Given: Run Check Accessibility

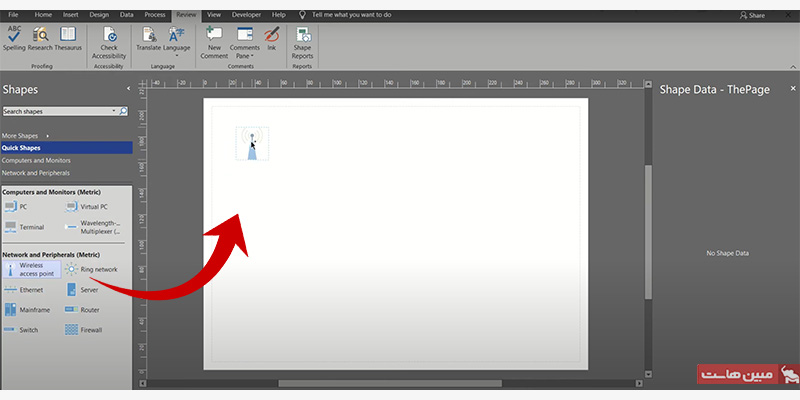Looking at the screenshot, I should coord(108,40).
